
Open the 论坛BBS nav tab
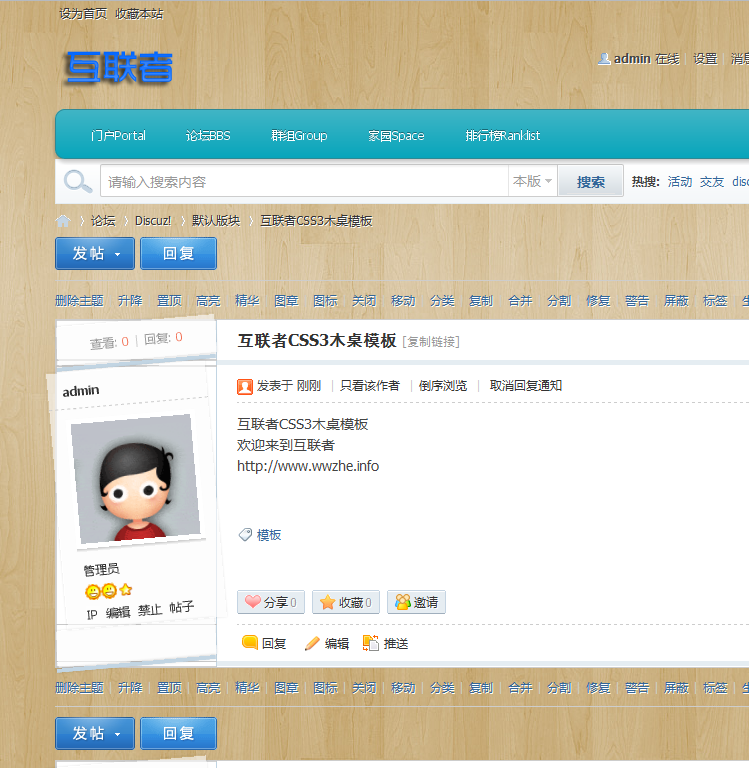tap(208, 135)
